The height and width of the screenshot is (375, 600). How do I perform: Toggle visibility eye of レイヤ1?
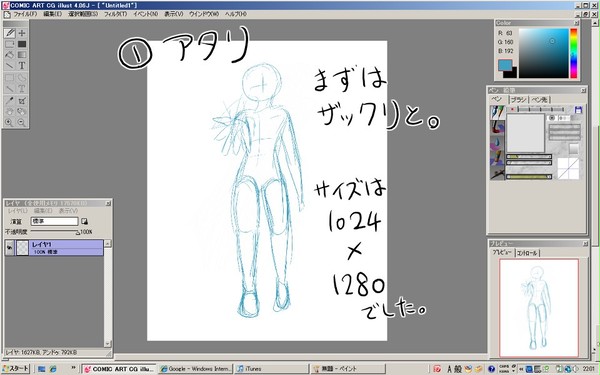[x=10, y=248]
